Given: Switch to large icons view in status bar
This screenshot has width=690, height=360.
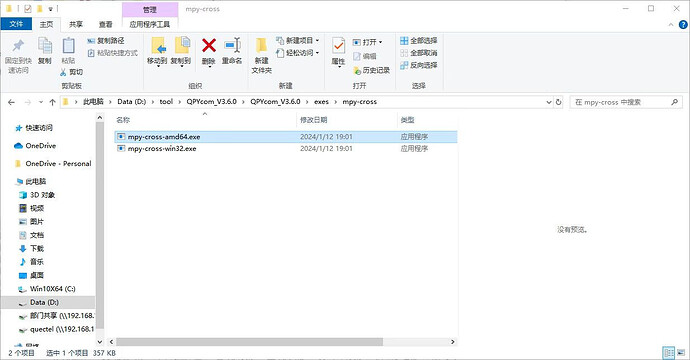Looking at the screenshot, I should (682, 353).
